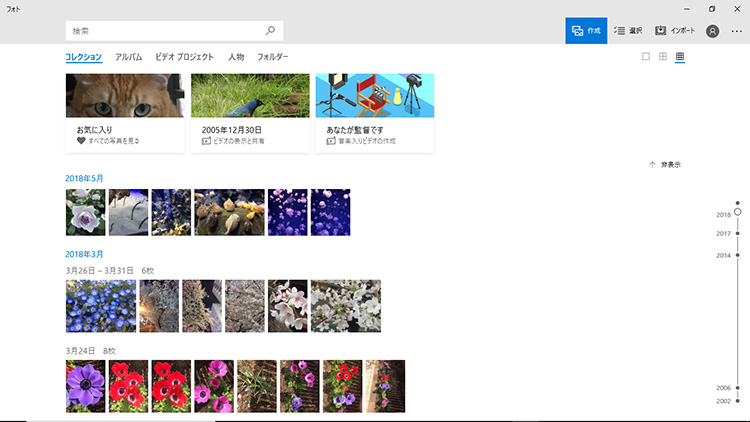Click the 2018年5月 date heading link
Viewport: 750px width, 422px height.
click(x=84, y=178)
